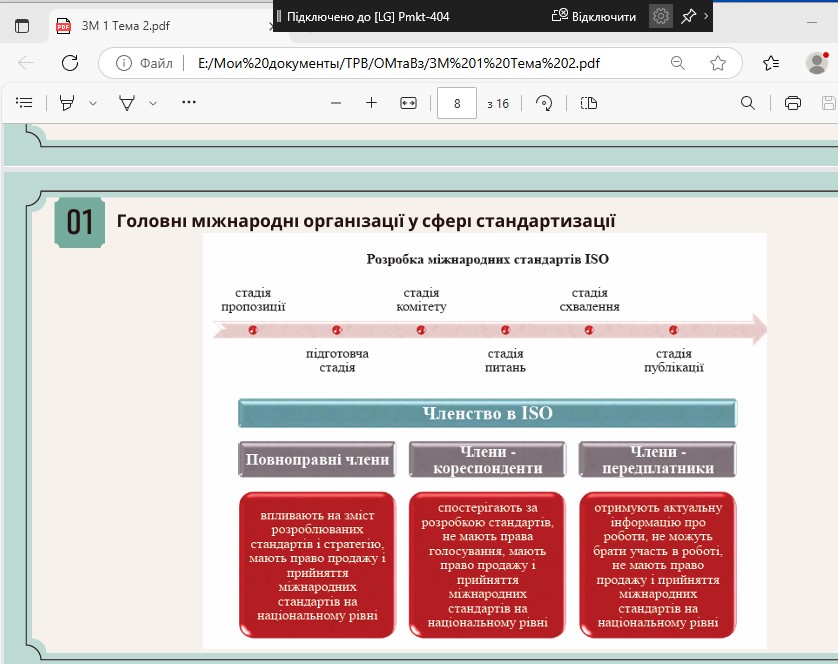Image resolution: width=838 pixels, height=664 pixels.
Task: Click the red box starting 'спостерігають за'
Action: point(487,565)
